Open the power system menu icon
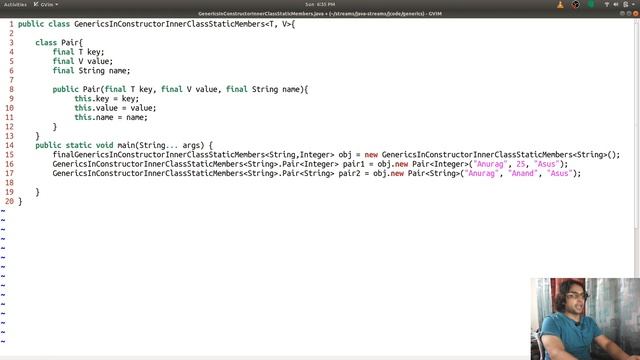 [x=625, y=4]
